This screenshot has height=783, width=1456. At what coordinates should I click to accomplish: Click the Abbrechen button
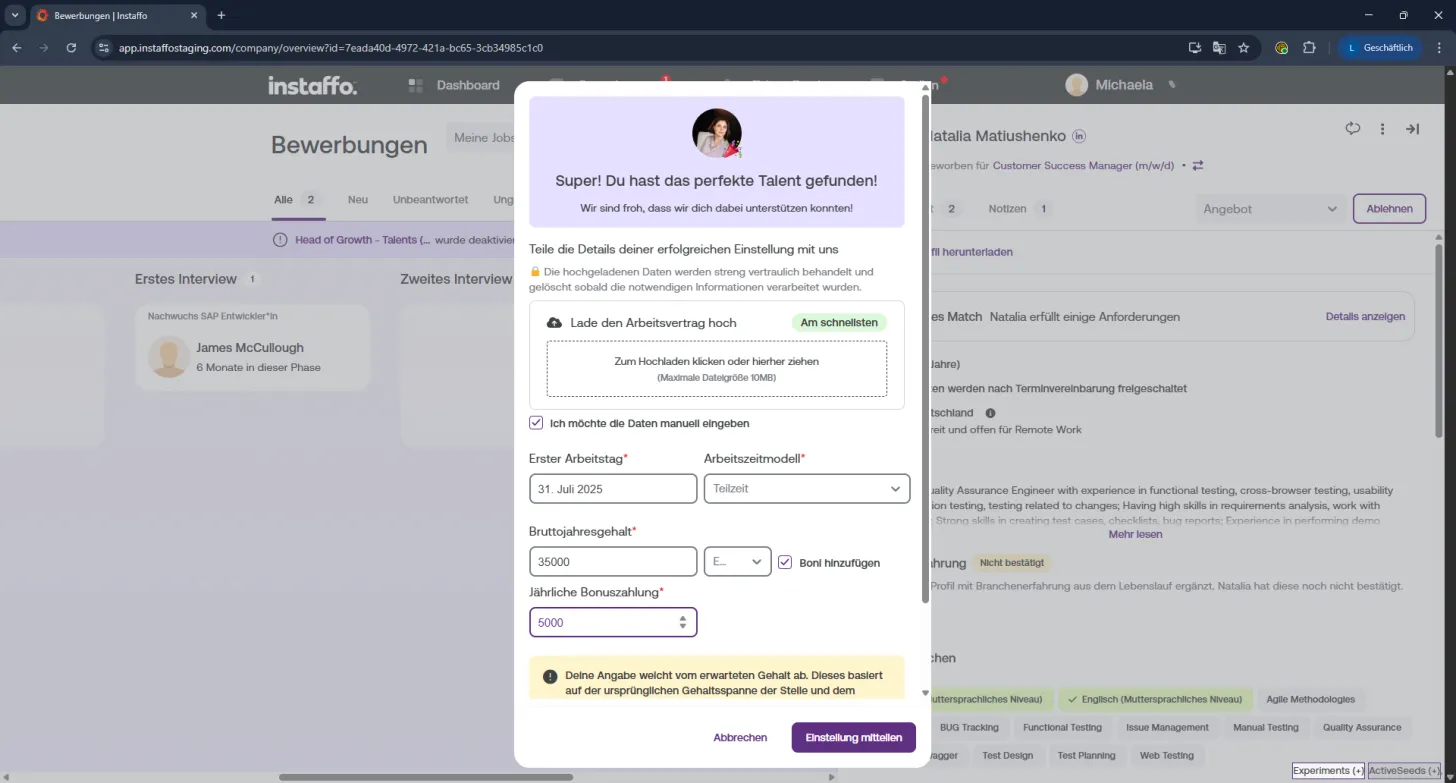pyautogui.click(x=740, y=738)
